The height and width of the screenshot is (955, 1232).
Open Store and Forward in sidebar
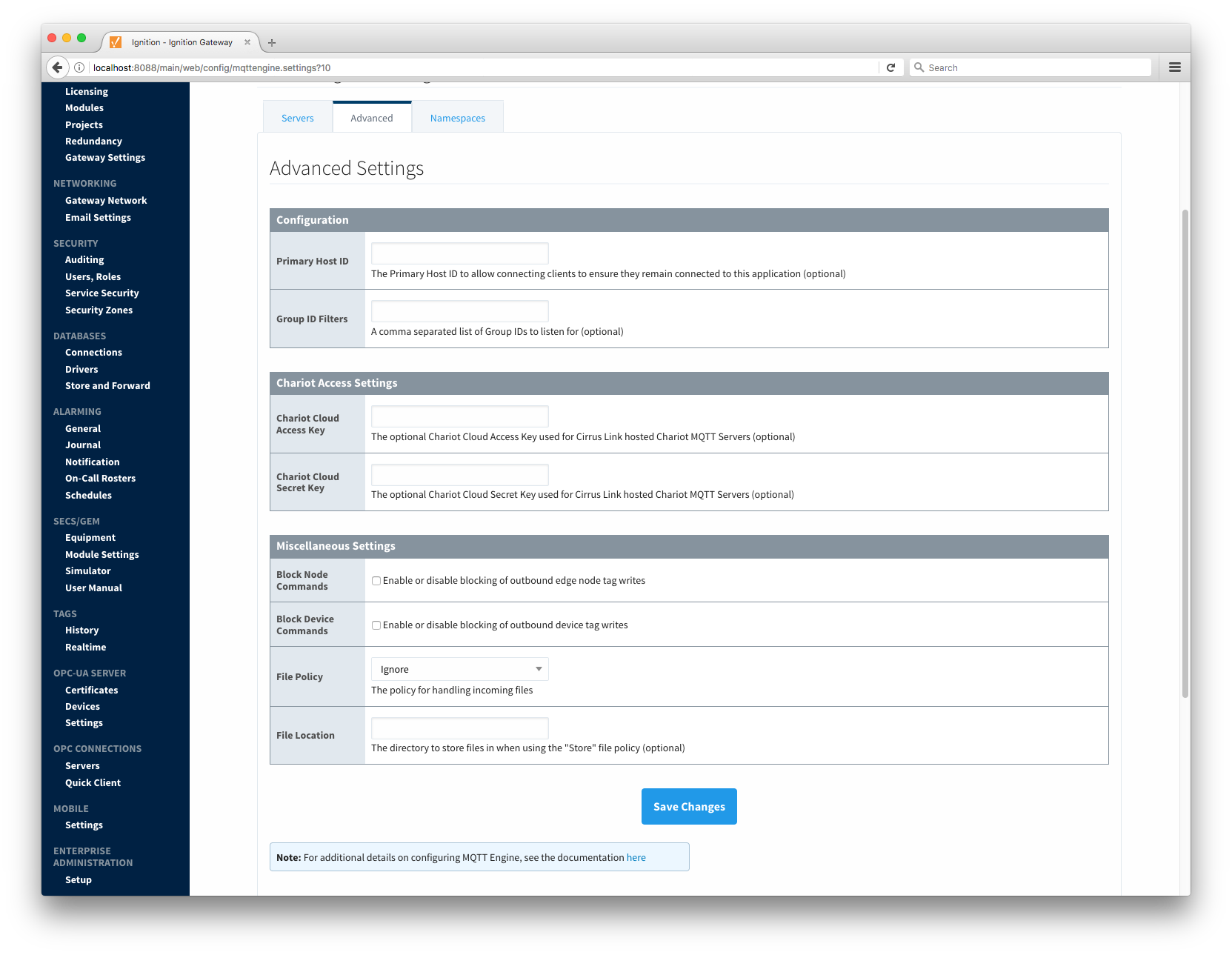[x=107, y=385]
